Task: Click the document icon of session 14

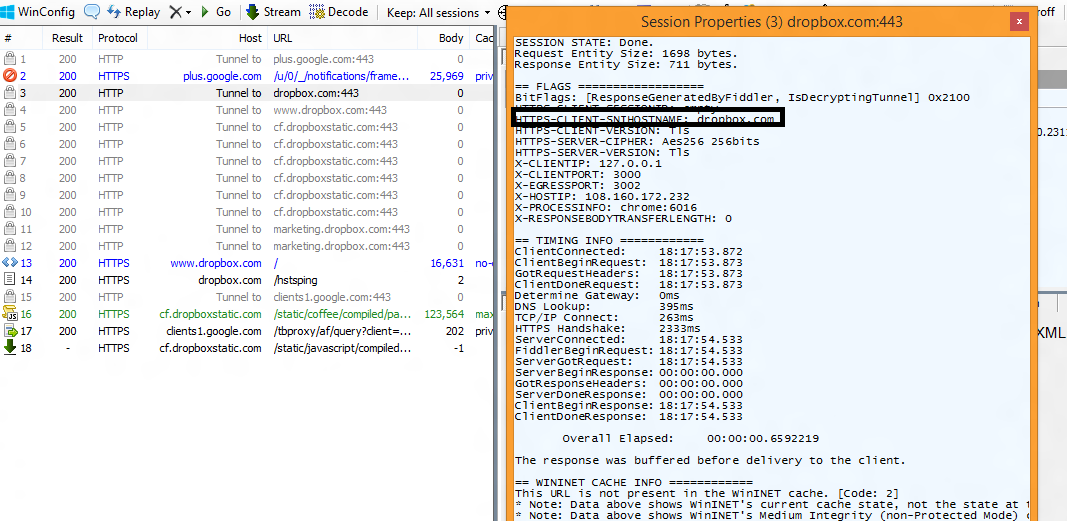Action: 10,280
